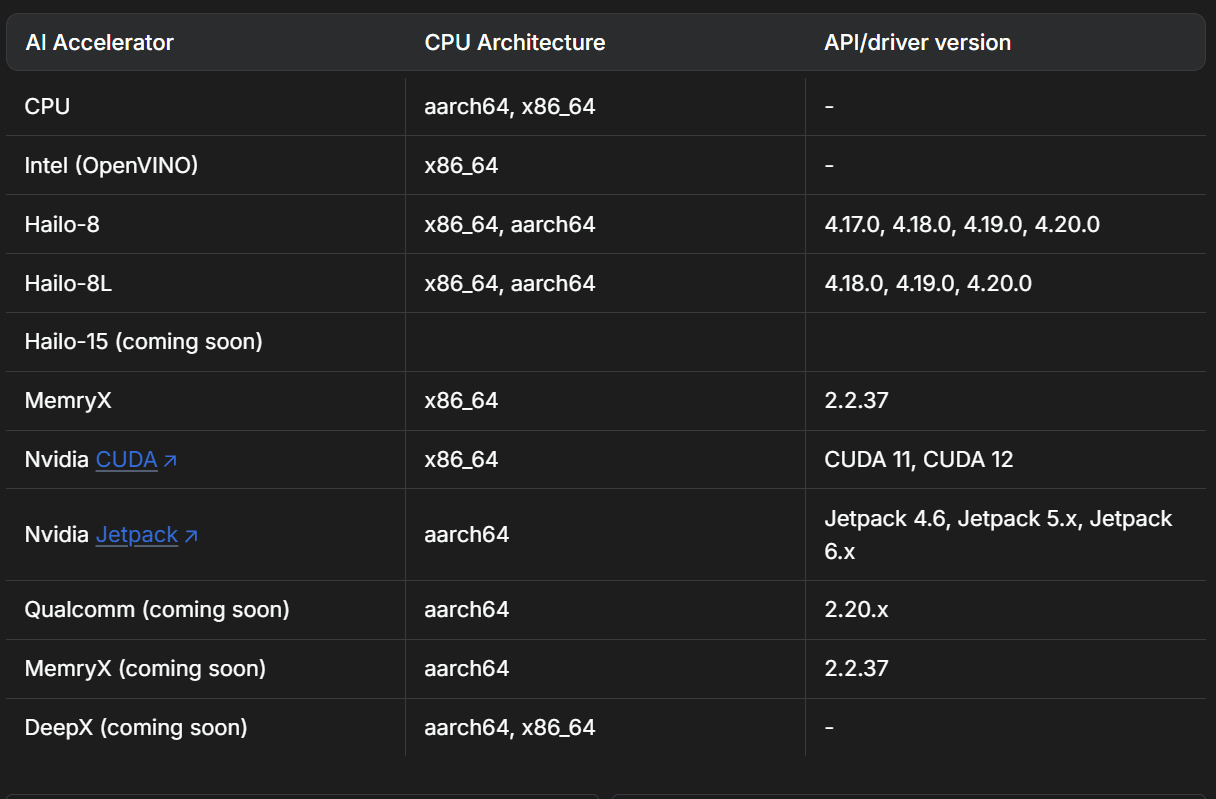Select the Intel (OpenVINO) row label
The width and height of the screenshot is (1216, 799).
[111, 165]
